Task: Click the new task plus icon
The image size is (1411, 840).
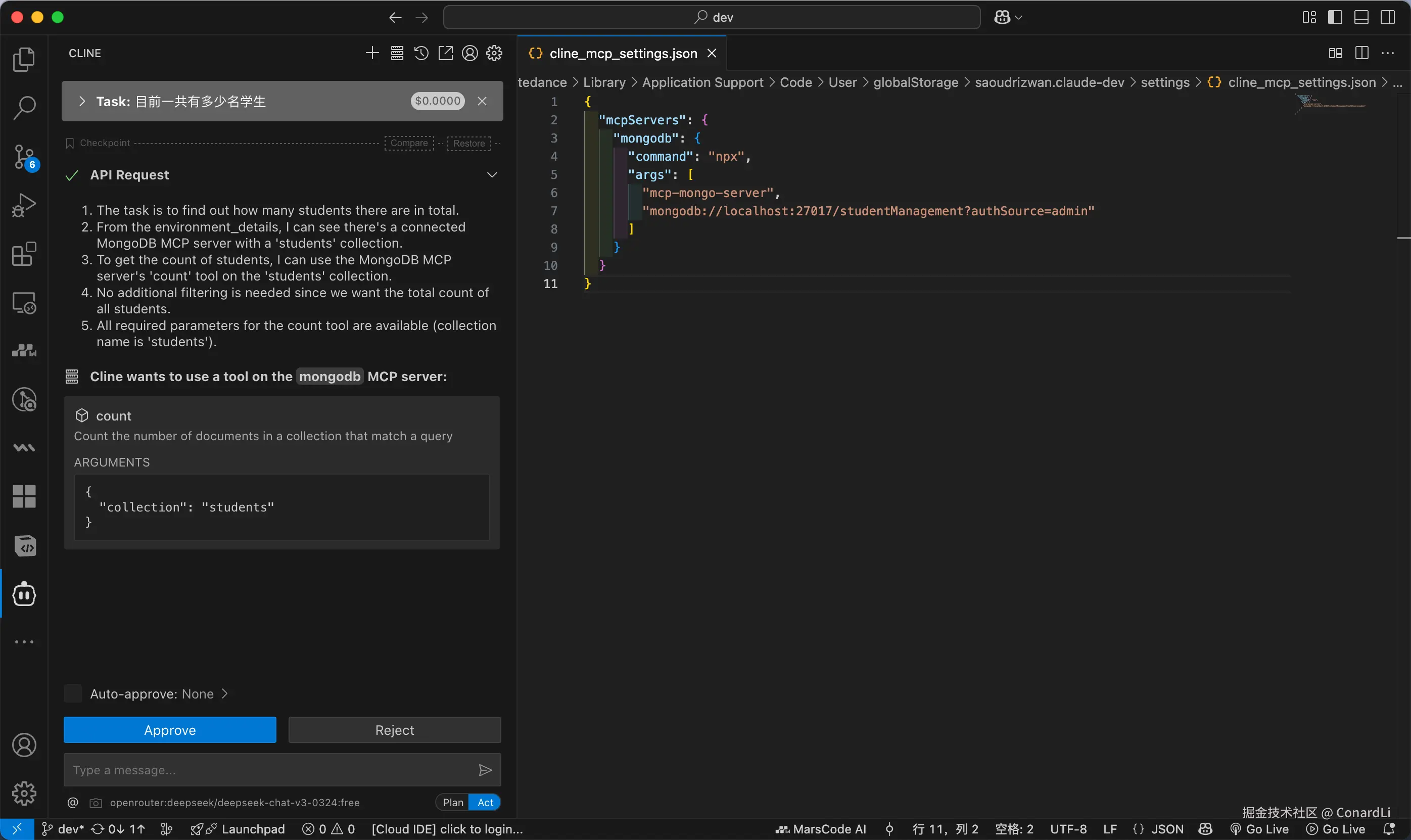Action: (x=372, y=53)
